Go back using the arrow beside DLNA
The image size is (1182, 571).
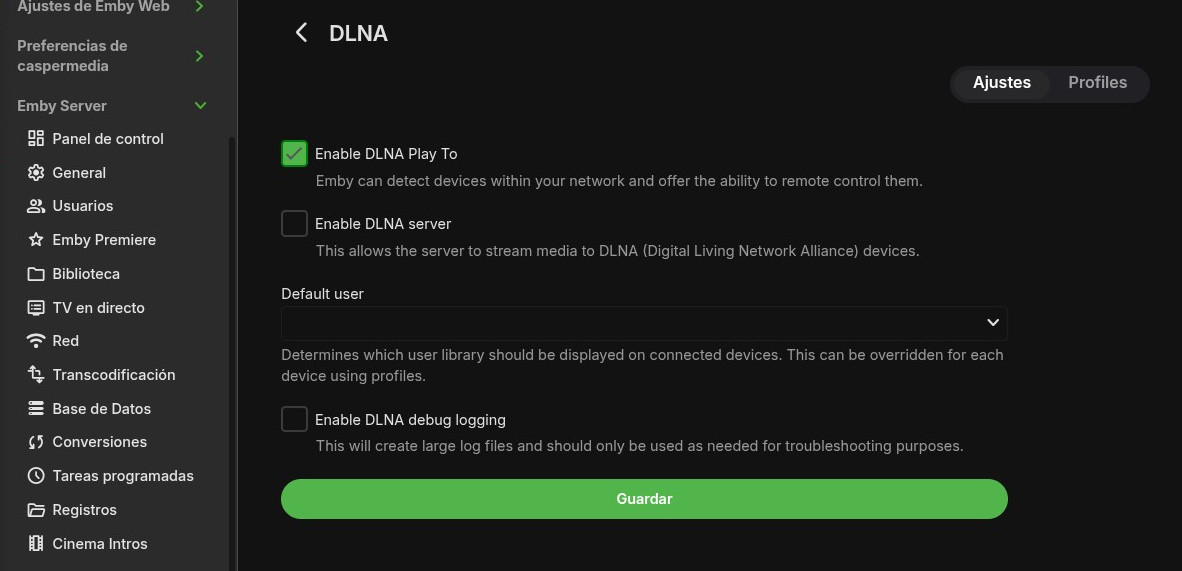click(301, 33)
